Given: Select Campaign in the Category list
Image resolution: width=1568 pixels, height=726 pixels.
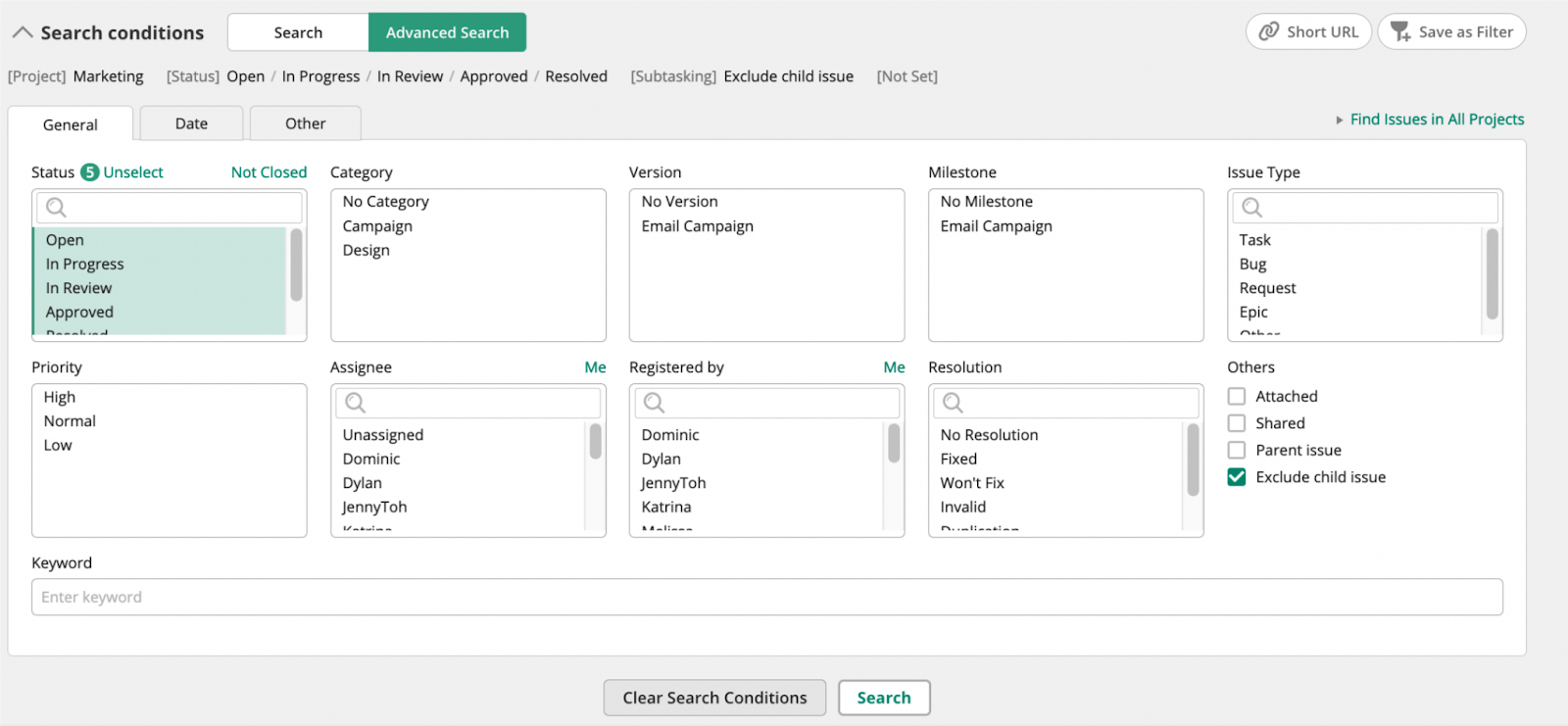Looking at the screenshot, I should point(377,226).
